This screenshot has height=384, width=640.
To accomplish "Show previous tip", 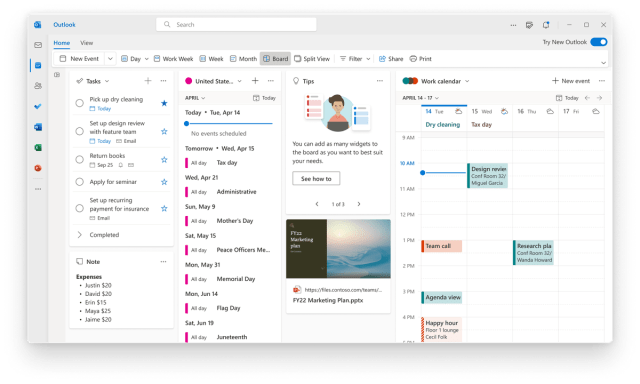I will pyautogui.click(x=317, y=204).
